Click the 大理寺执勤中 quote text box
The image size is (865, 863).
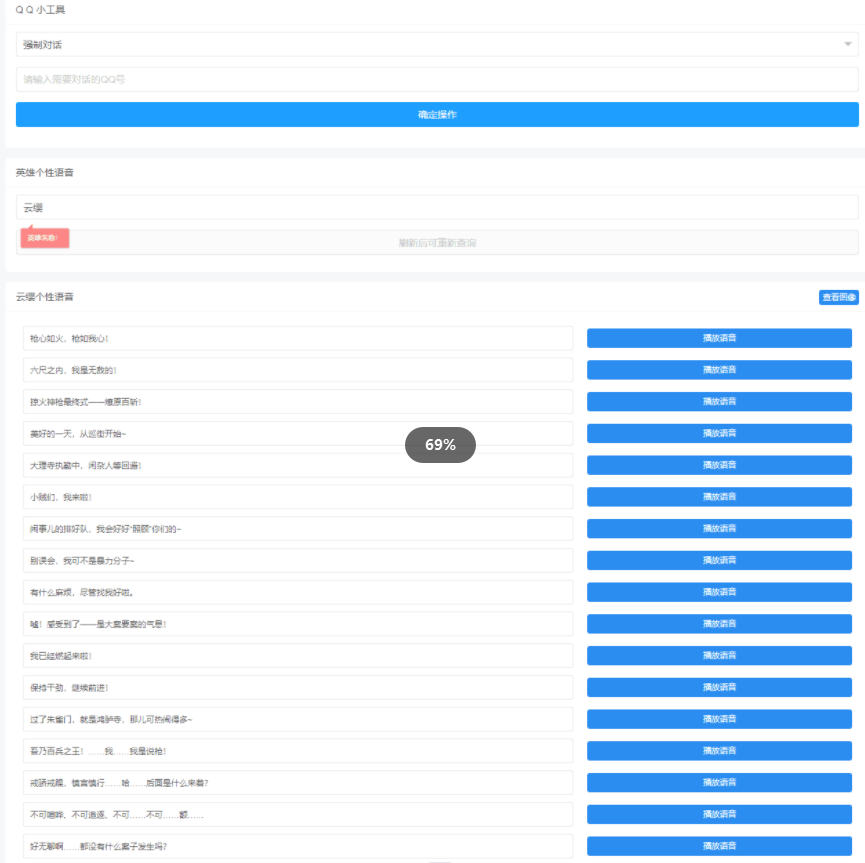tap(297, 465)
